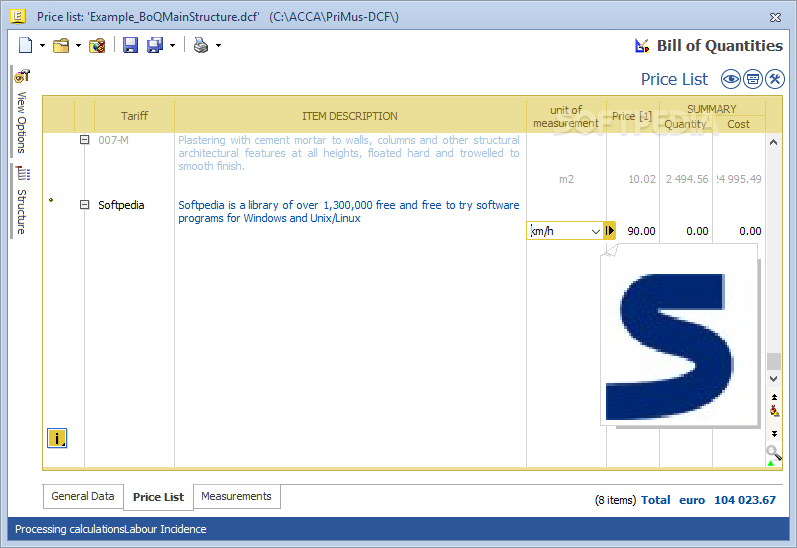Image resolution: width=797 pixels, height=548 pixels.
Task: Expand the Print dropdown arrow
Action: click(219, 46)
